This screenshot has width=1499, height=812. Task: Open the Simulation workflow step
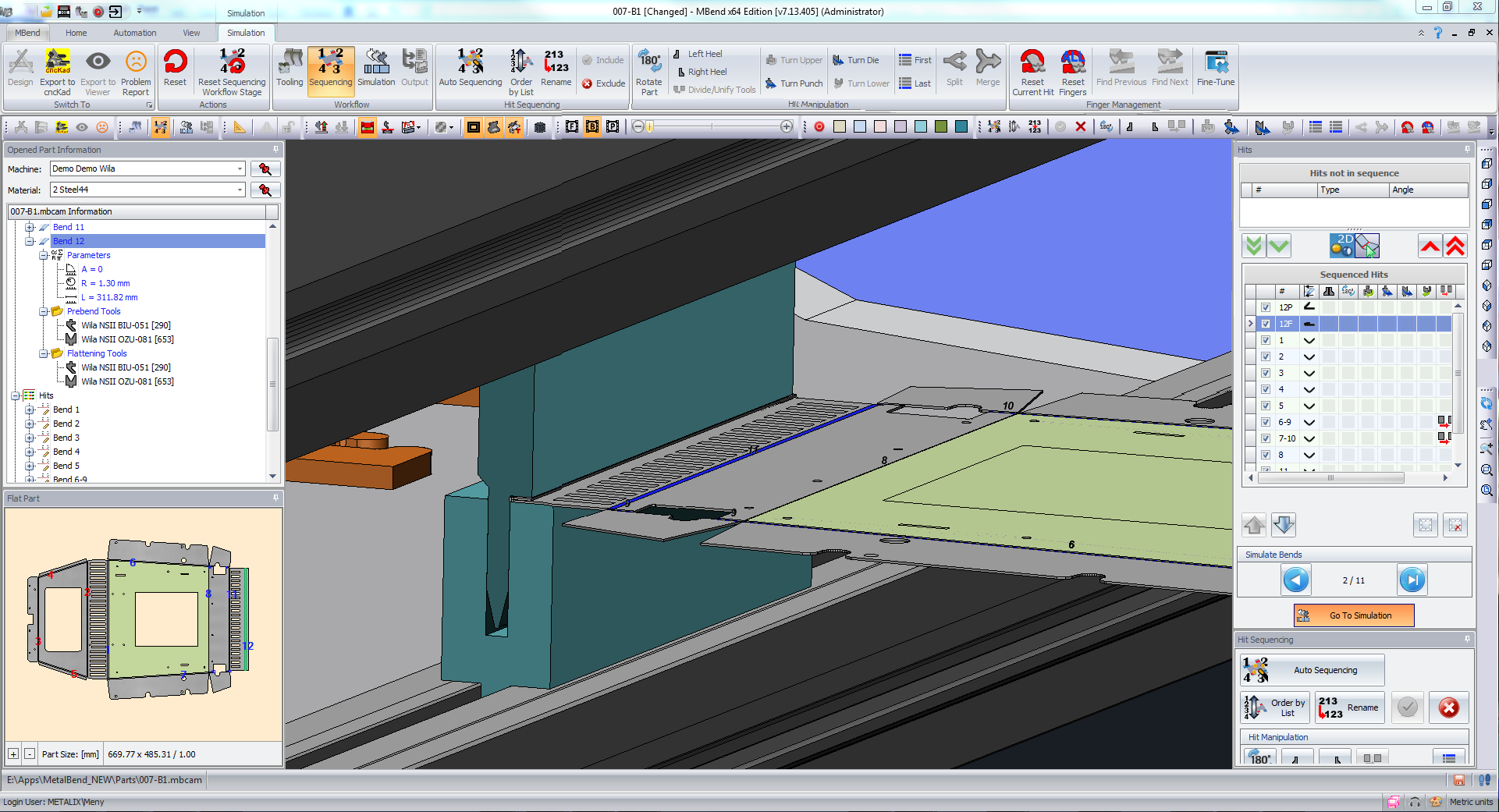click(x=376, y=68)
